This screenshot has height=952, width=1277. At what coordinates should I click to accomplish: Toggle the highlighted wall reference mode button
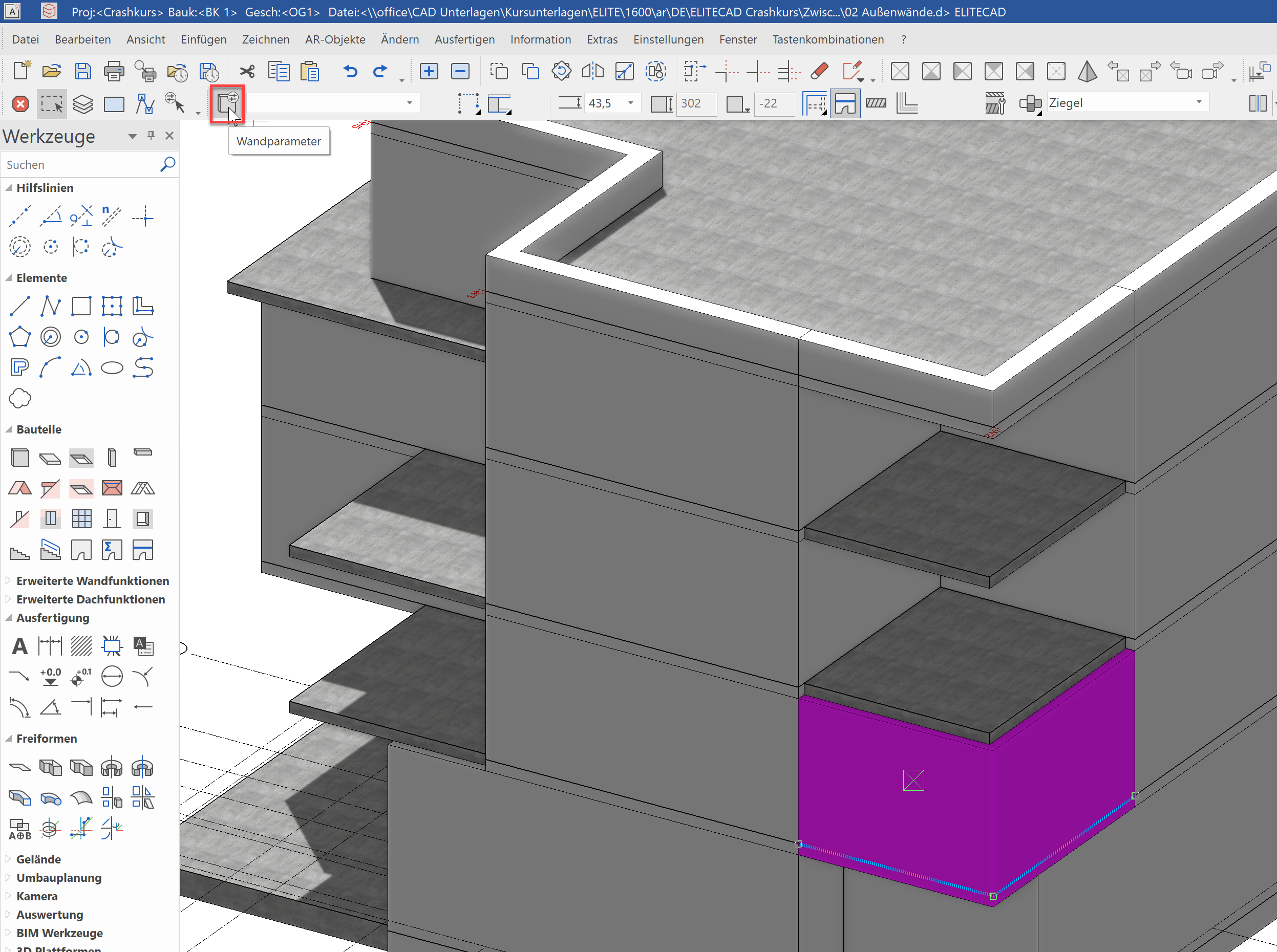(845, 104)
